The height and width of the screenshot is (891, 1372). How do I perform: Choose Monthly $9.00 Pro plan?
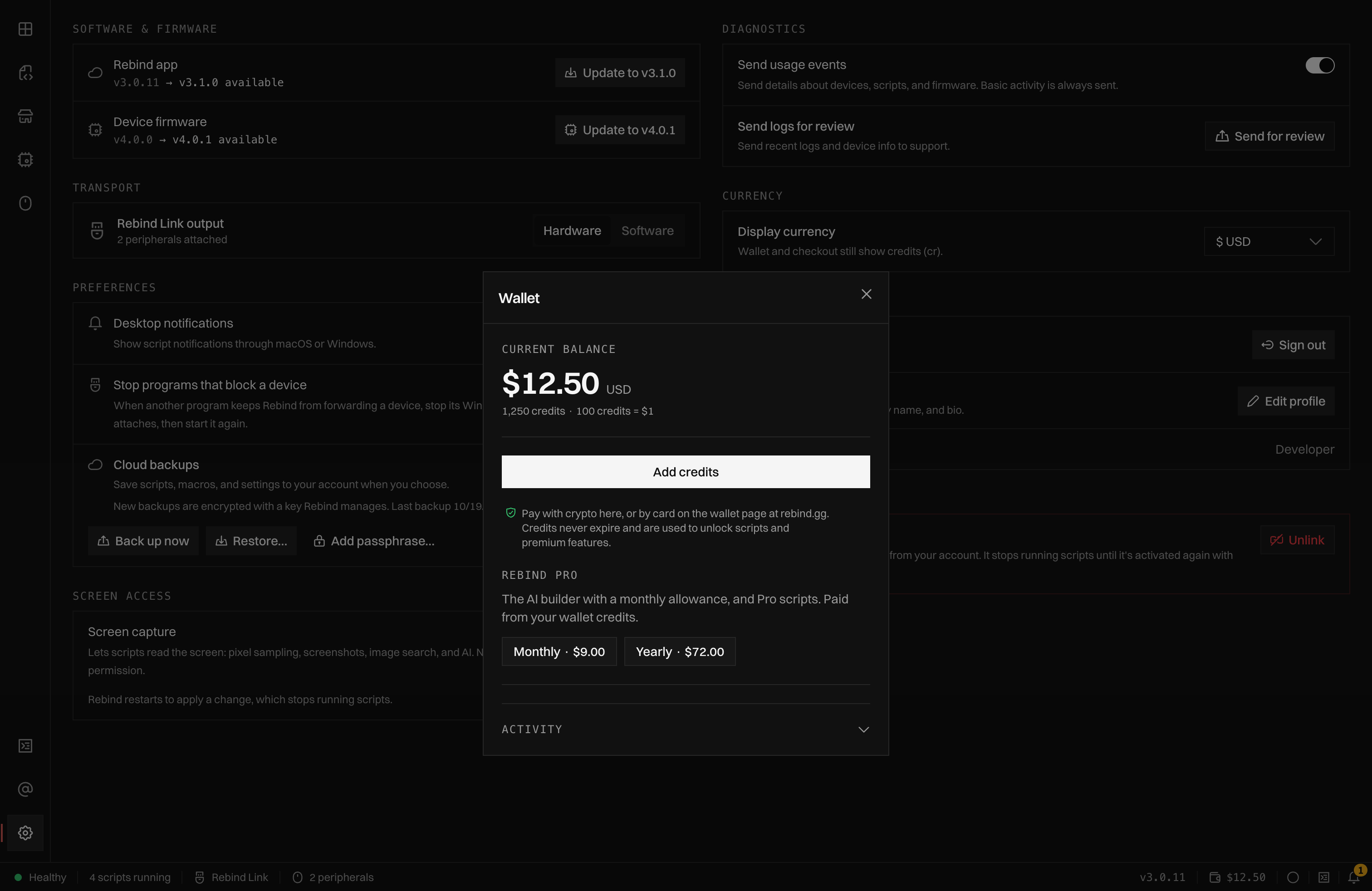pyautogui.click(x=559, y=652)
